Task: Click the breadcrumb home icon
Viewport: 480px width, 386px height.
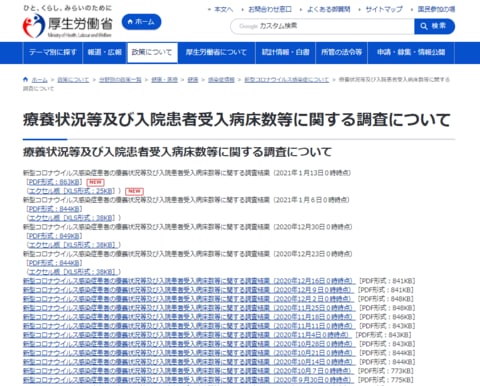Action: [x=25, y=80]
